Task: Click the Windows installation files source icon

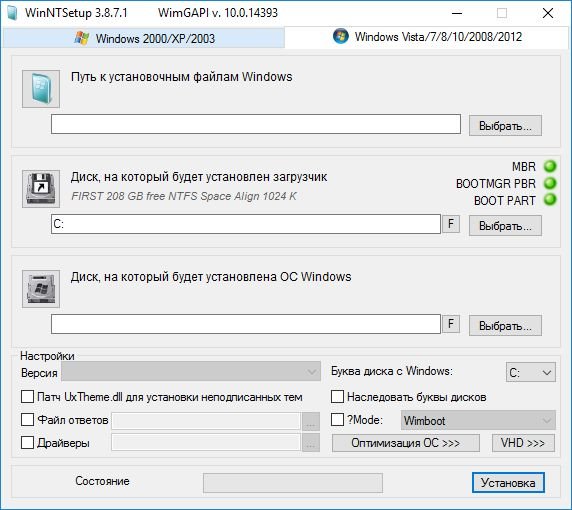Action: (41, 89)
